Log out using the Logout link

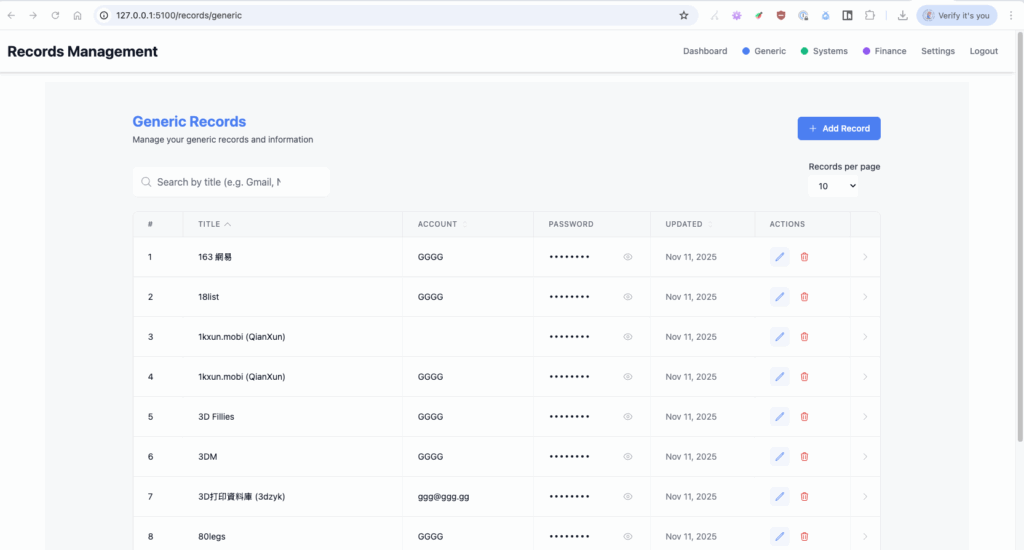(983, 51)
